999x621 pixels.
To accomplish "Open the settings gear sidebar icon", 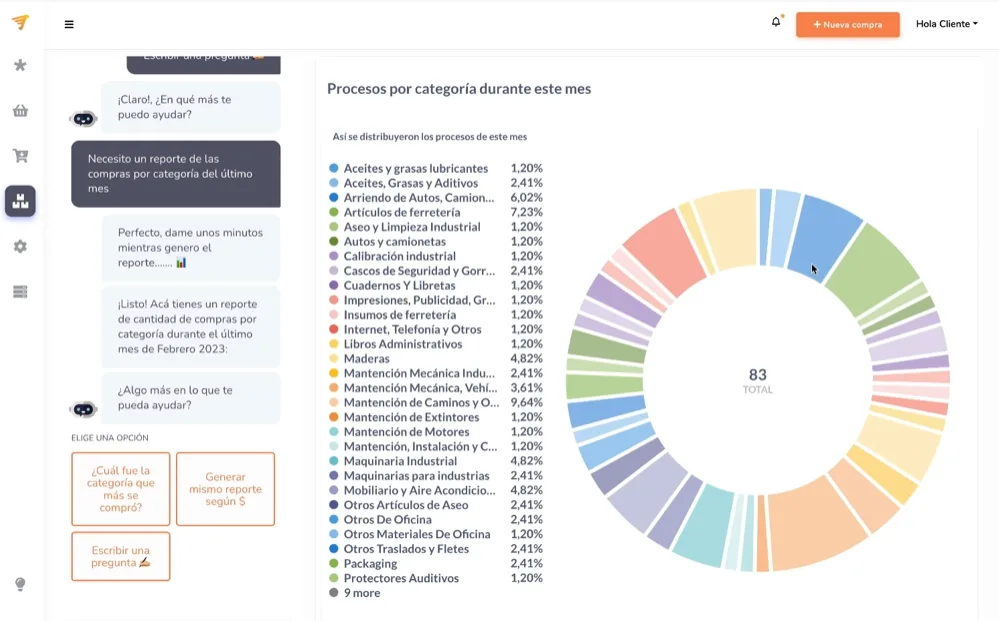I will [20, 246].
